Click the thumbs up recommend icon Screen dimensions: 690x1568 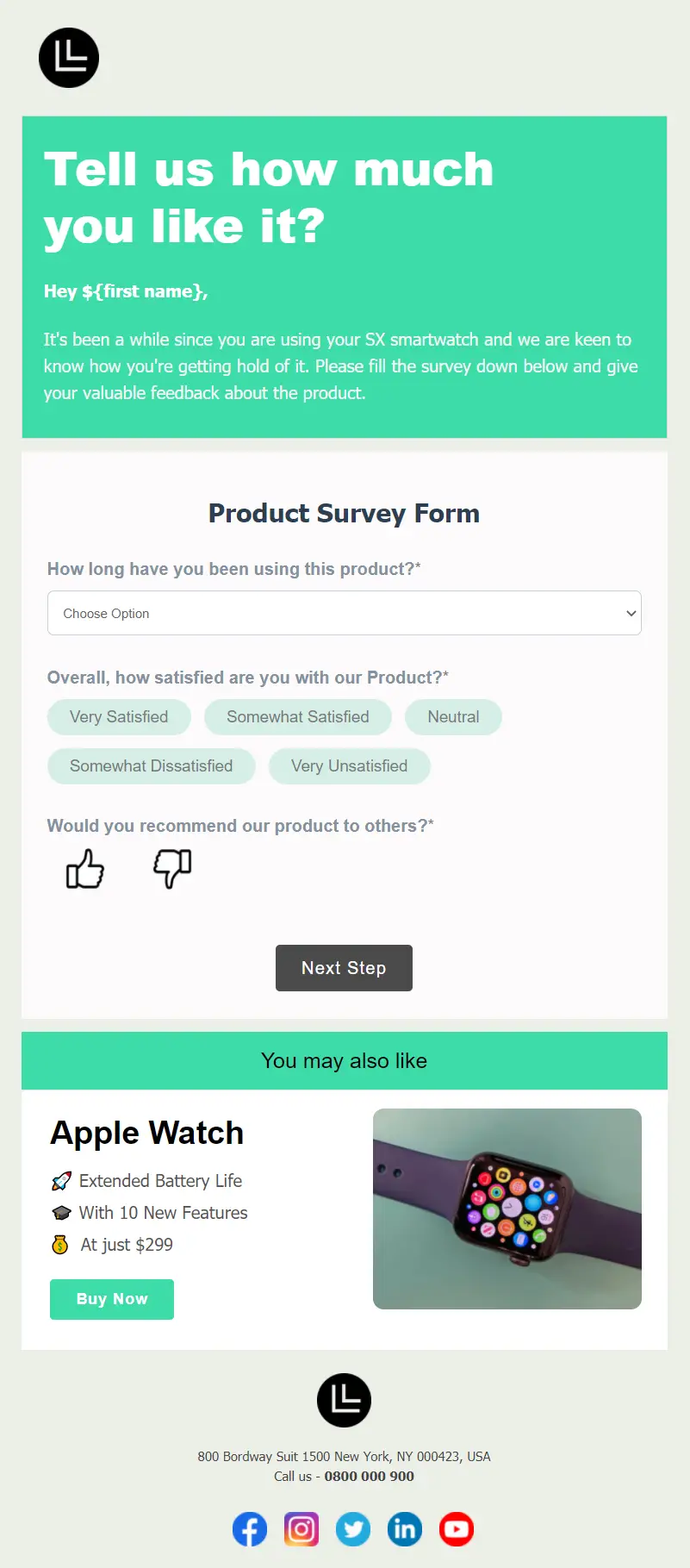pos(85,868)
